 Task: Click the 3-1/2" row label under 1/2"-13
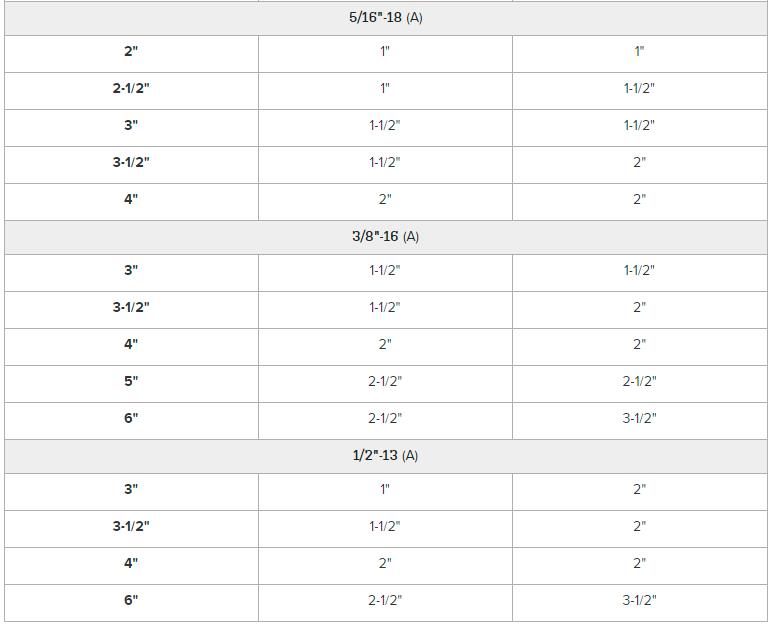(131, 526)
